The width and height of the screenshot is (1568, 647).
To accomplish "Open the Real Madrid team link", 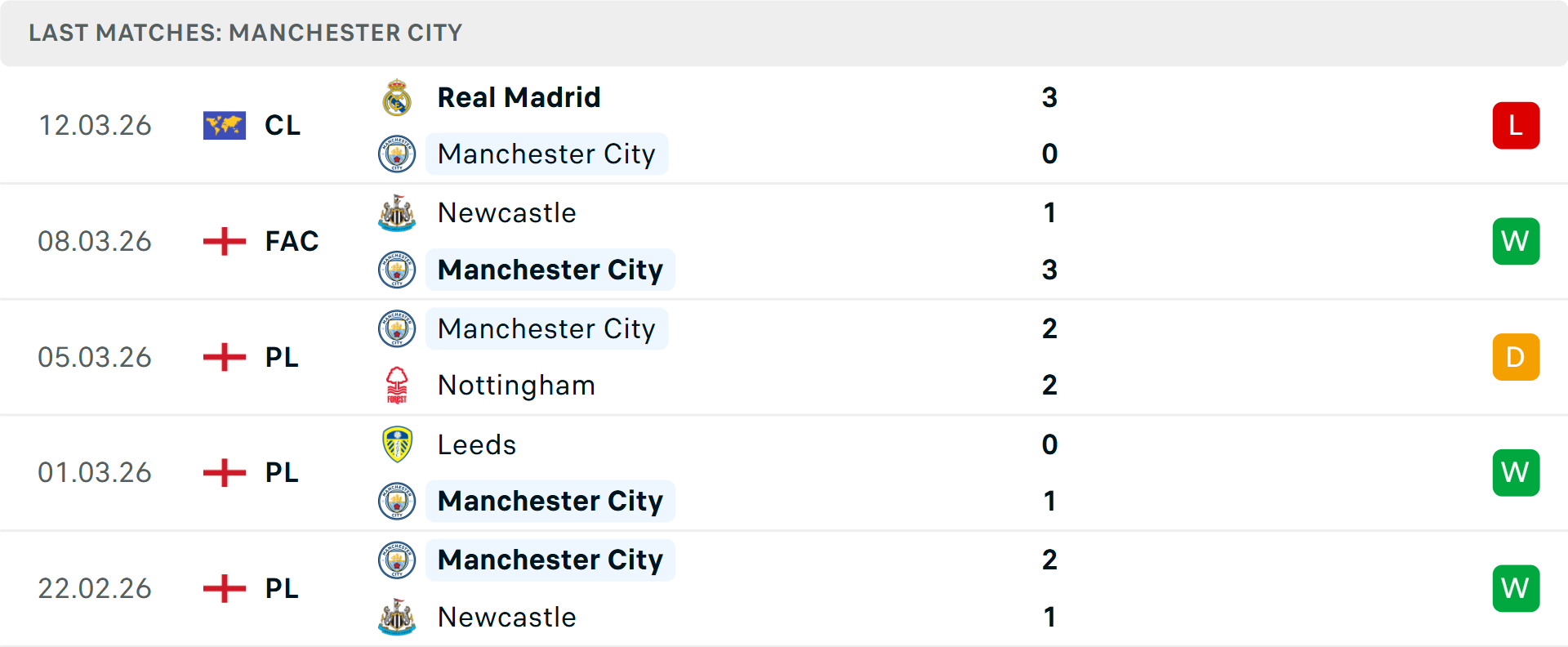I will click(519, 98).
